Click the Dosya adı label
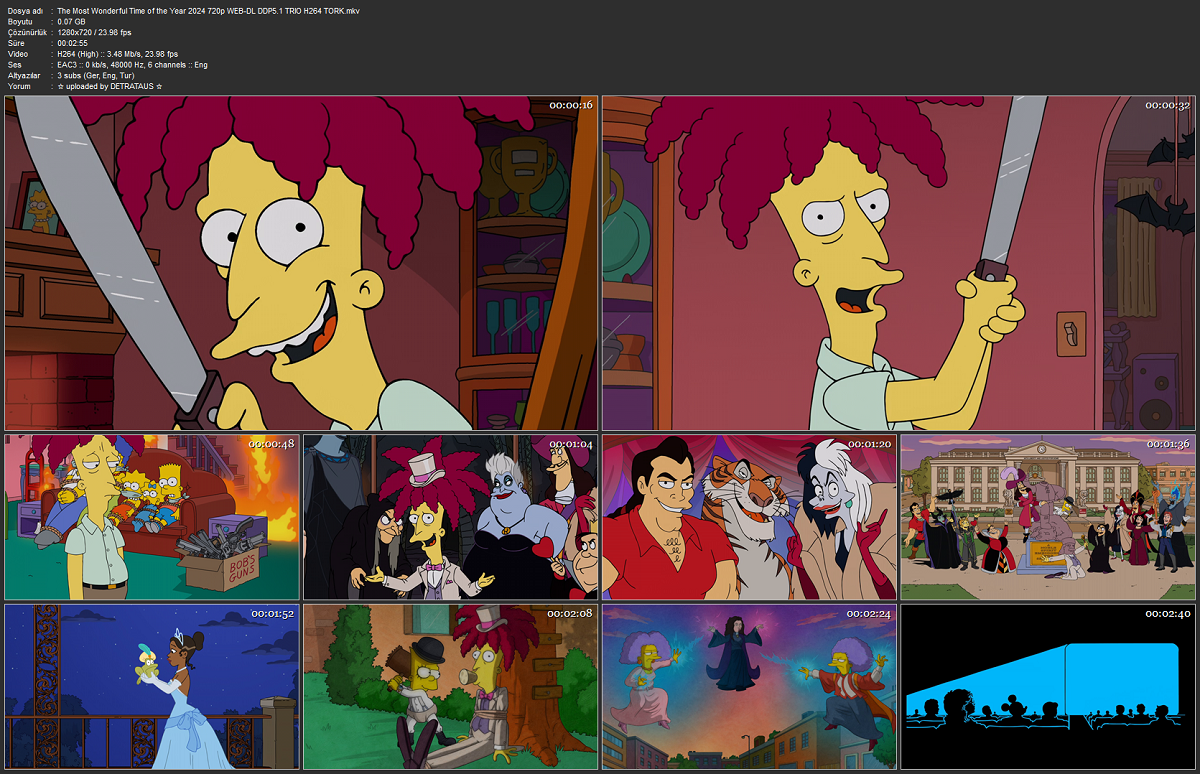Screen dimensions: 1200x774 (24, 11)
